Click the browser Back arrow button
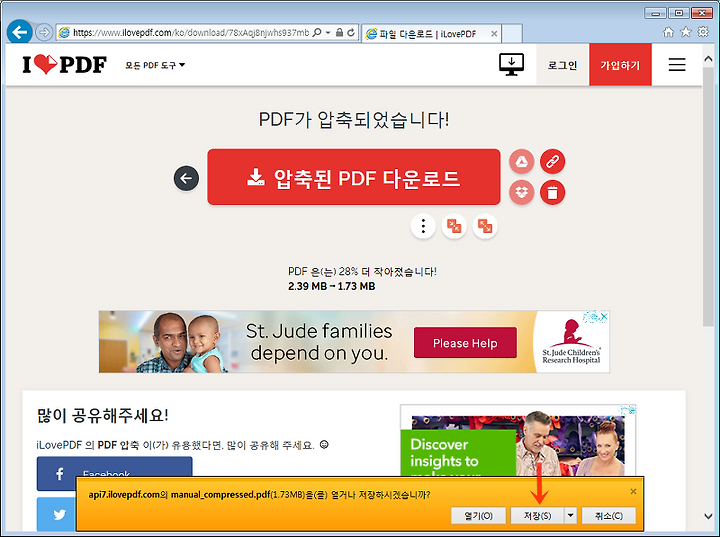 (x=19, y=32)
